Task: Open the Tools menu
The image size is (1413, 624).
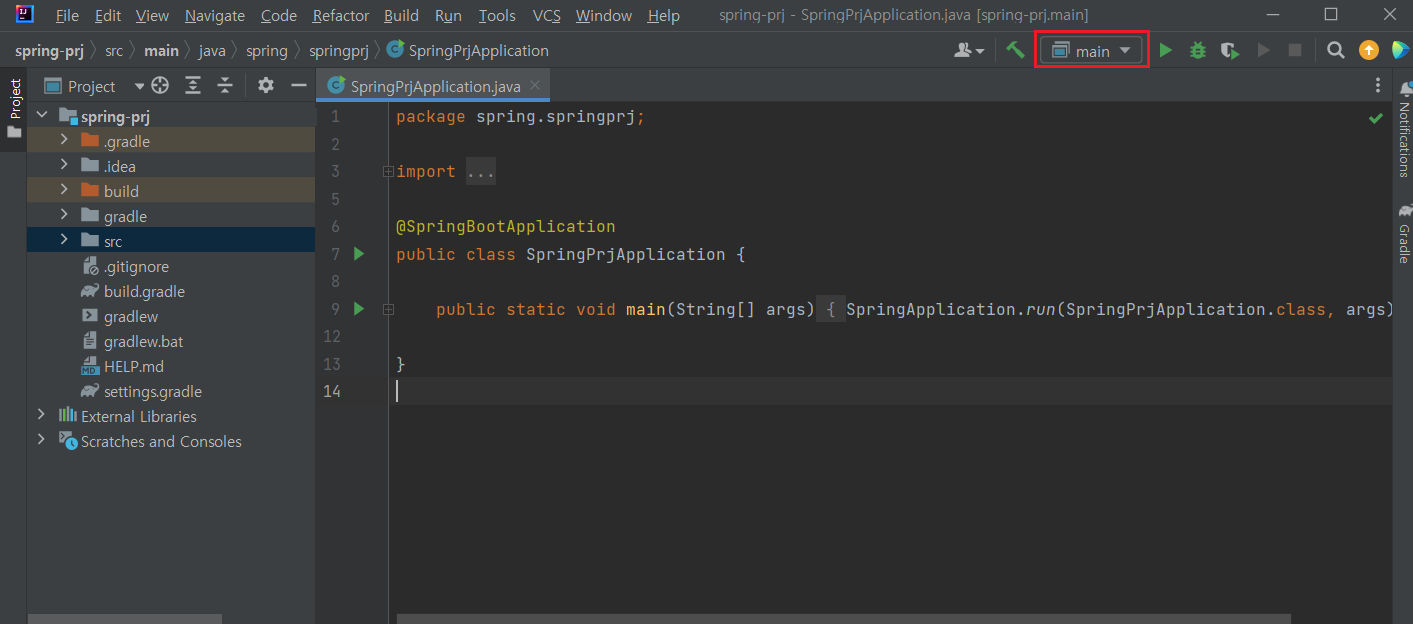Action: [x=497, y=16]
